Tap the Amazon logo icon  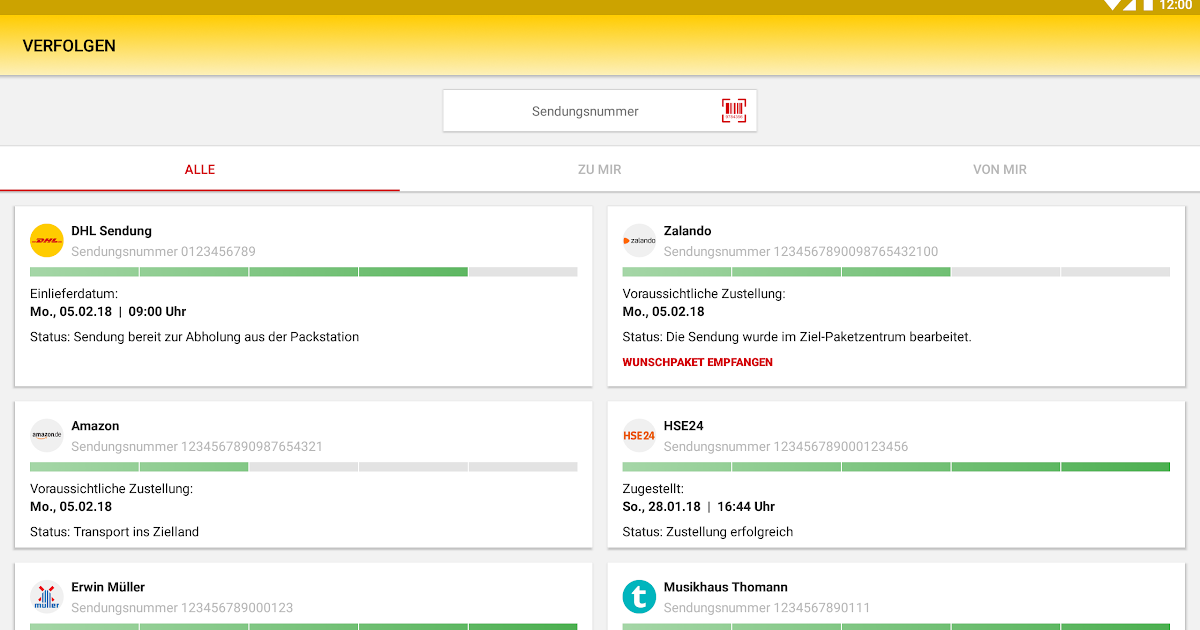pos(47,435)
